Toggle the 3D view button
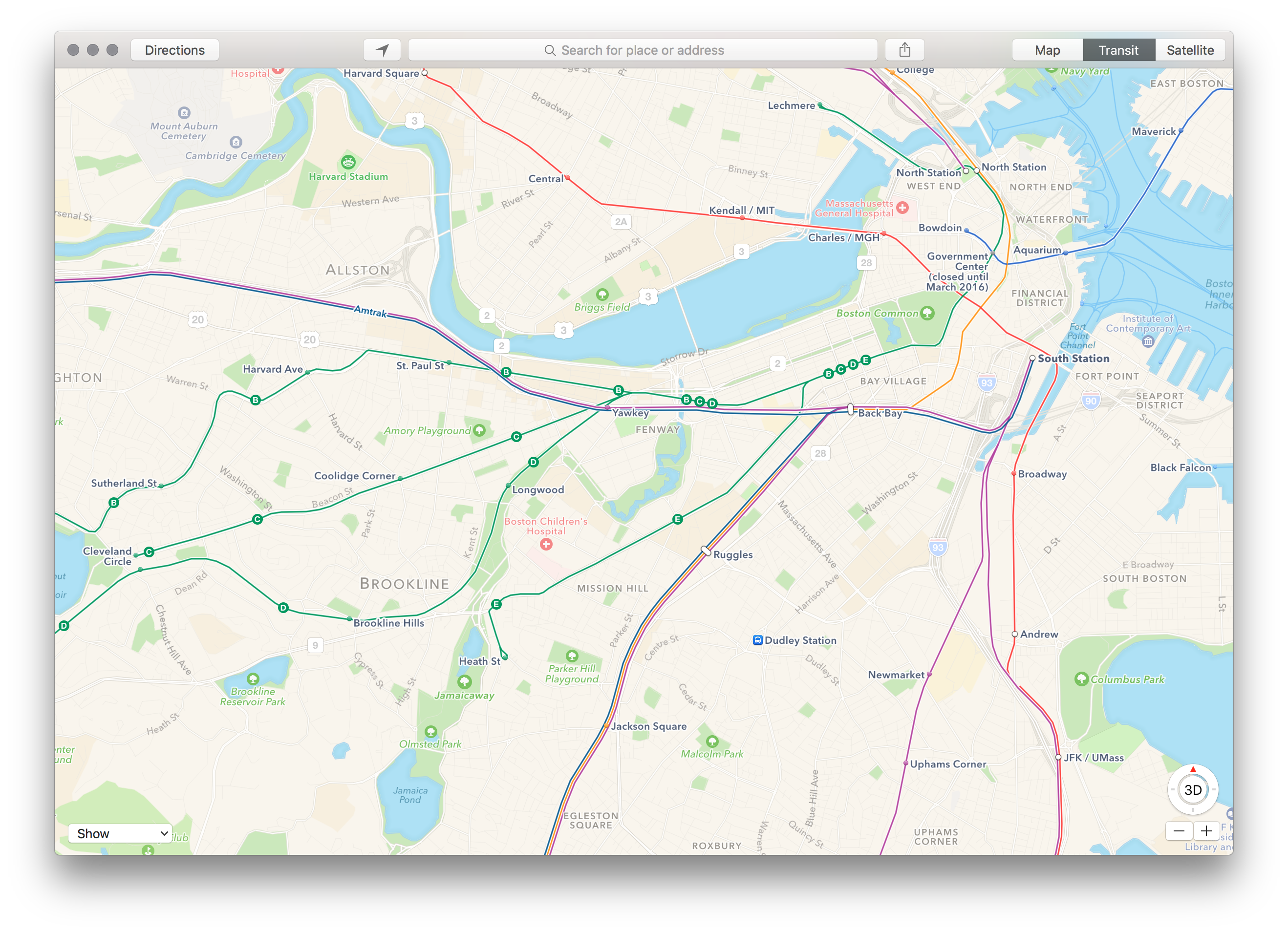The width and height of the screenshot is (1288, 933). 1193,790
